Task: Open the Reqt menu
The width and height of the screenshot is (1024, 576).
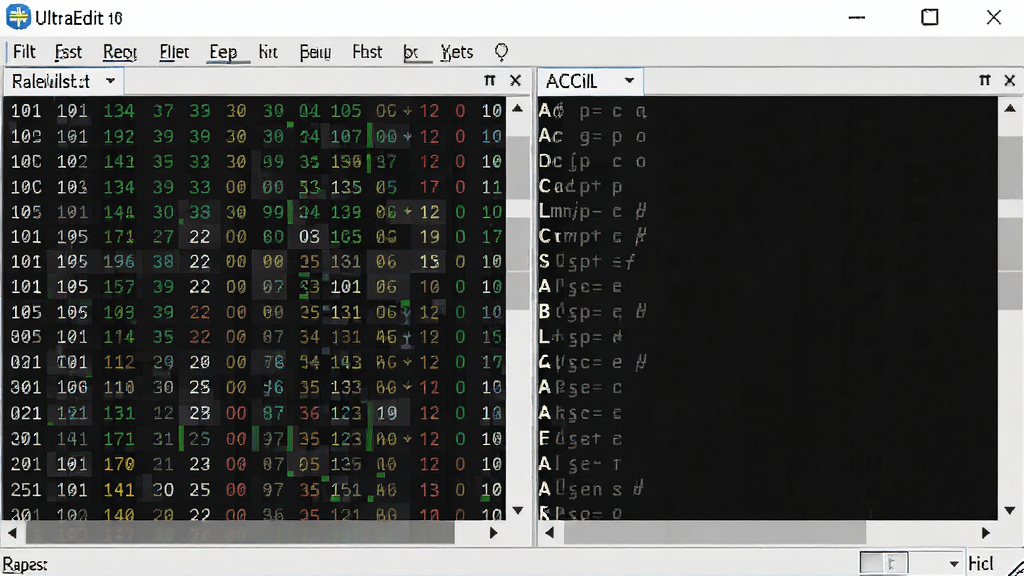Action: coord(120,52)
